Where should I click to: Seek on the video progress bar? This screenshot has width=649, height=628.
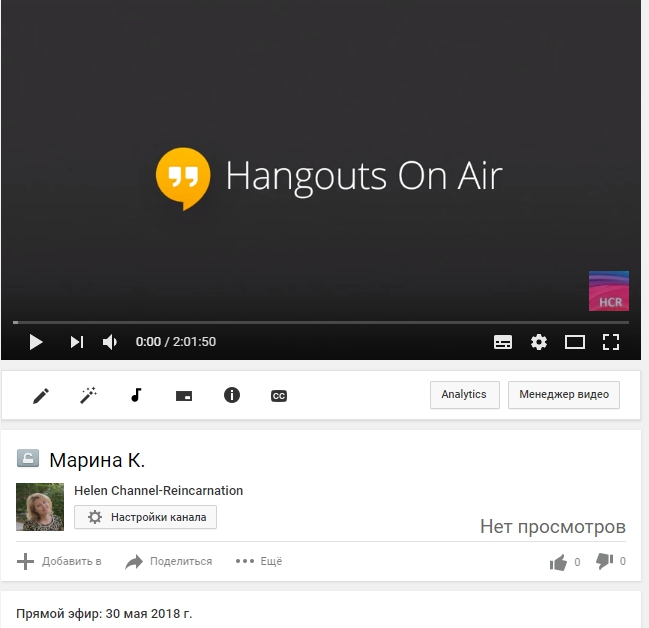point(320,322)
